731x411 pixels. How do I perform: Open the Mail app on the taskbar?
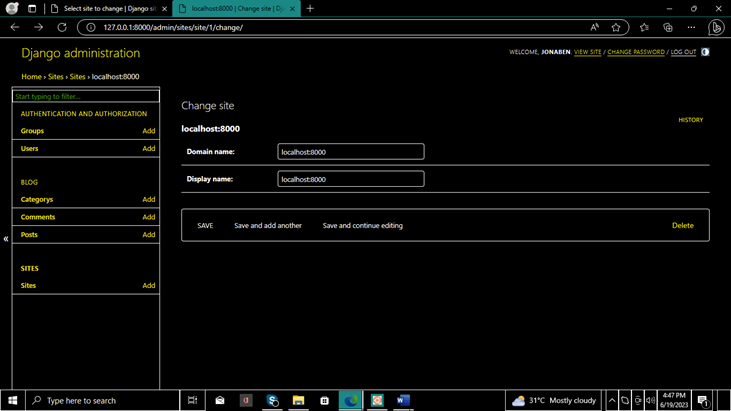point(220,400)
